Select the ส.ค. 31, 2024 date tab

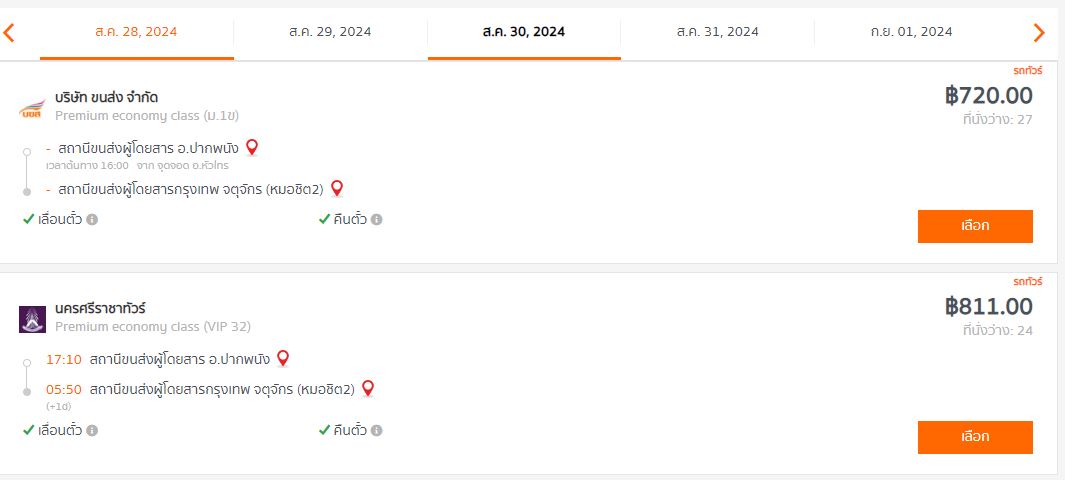717,32
